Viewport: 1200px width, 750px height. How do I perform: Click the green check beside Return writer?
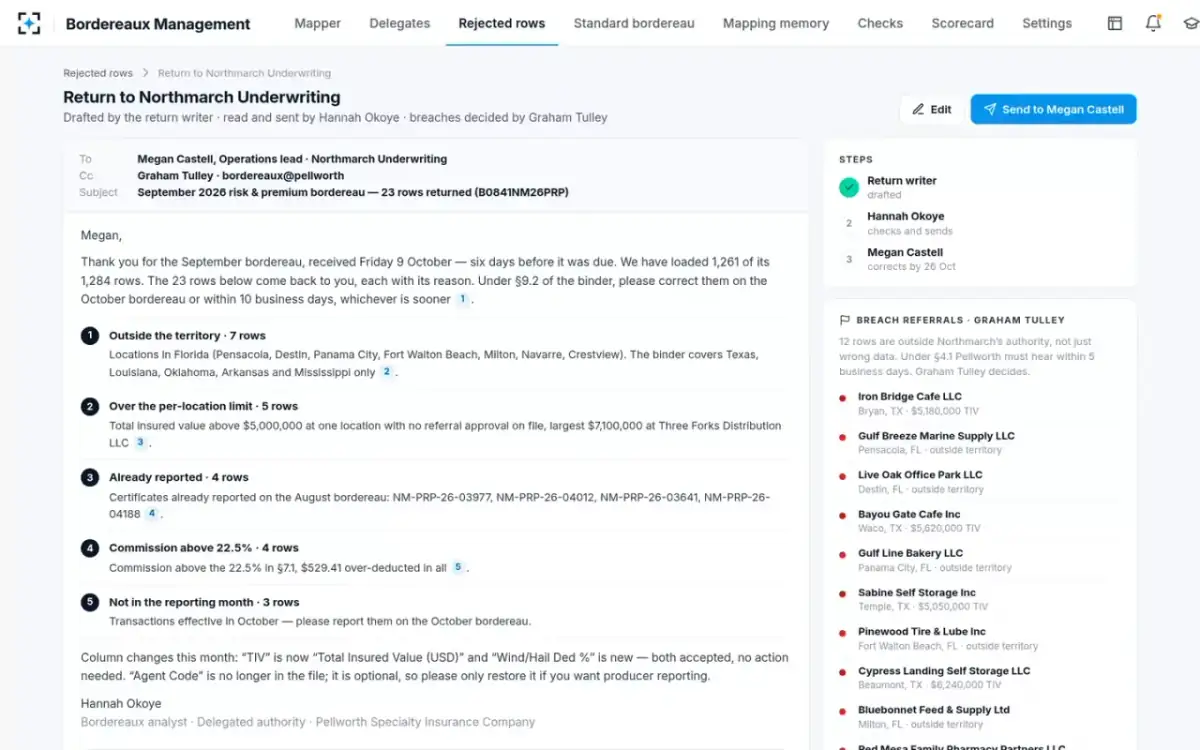point(849,187)
